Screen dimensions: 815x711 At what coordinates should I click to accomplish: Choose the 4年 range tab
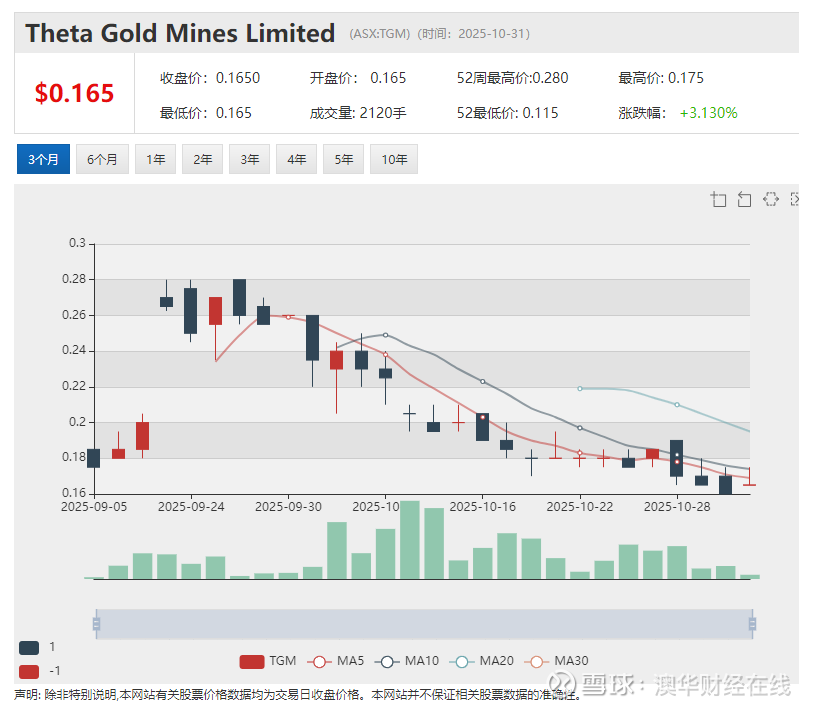coord(297,159)
